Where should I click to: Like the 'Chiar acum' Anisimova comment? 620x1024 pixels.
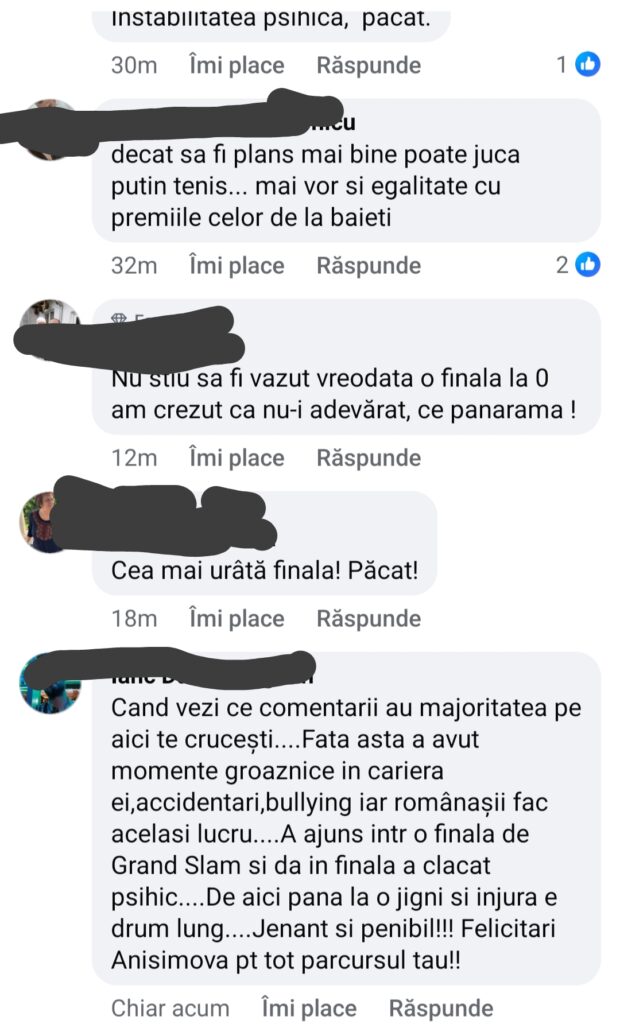point(309,1008)
